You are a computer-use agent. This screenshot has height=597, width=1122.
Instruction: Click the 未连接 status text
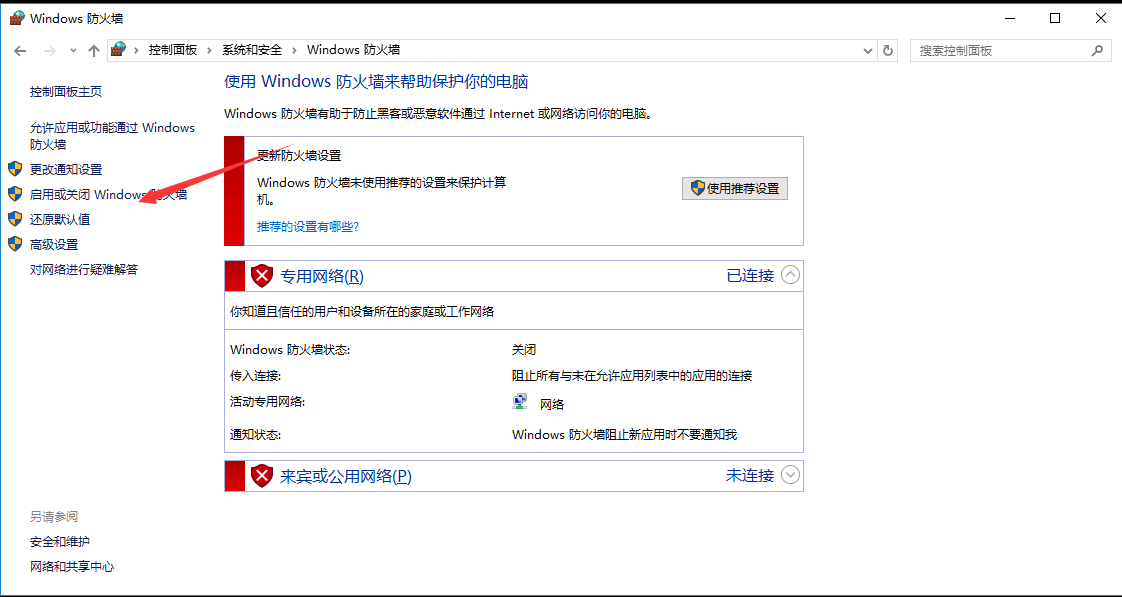[750, 475]
